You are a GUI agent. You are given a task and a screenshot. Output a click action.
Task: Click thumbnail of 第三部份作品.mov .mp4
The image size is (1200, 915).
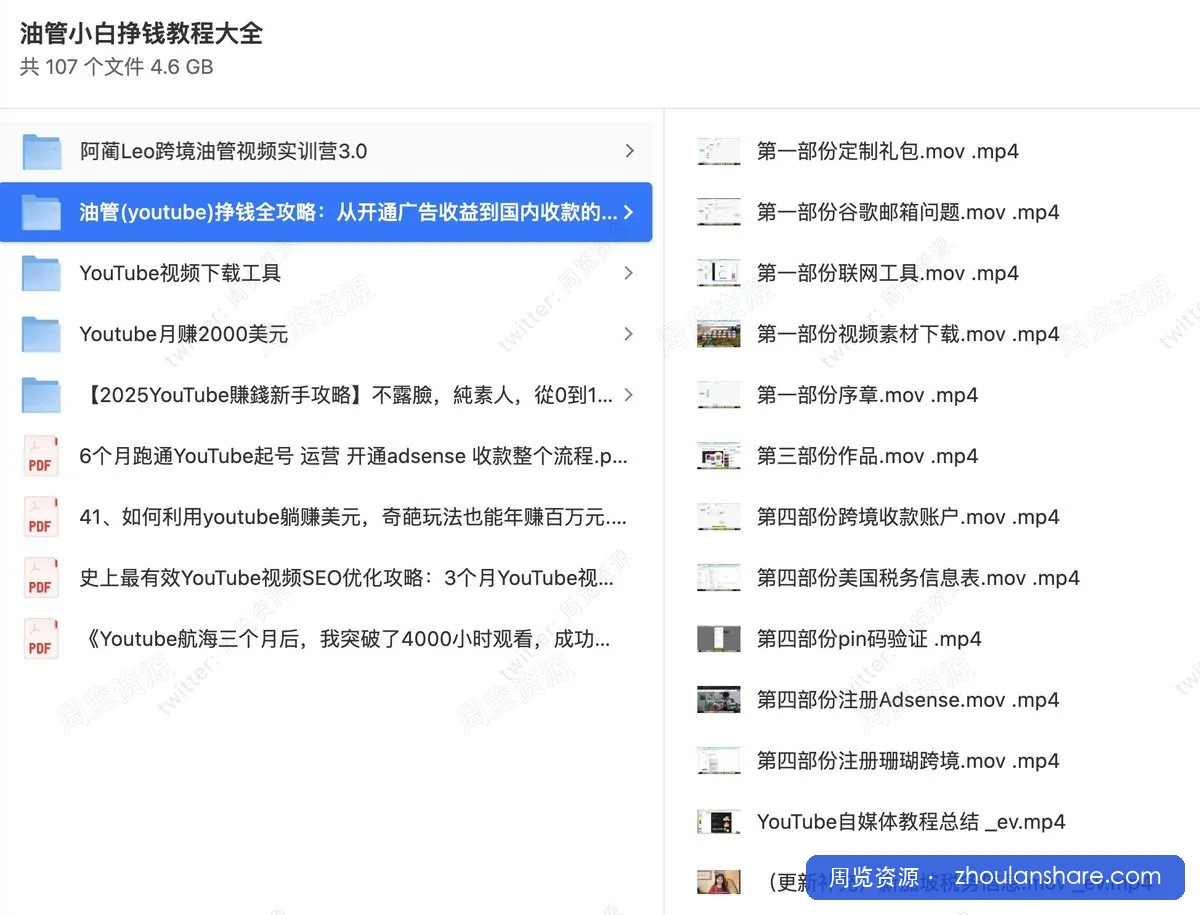[x=718, y=456]
